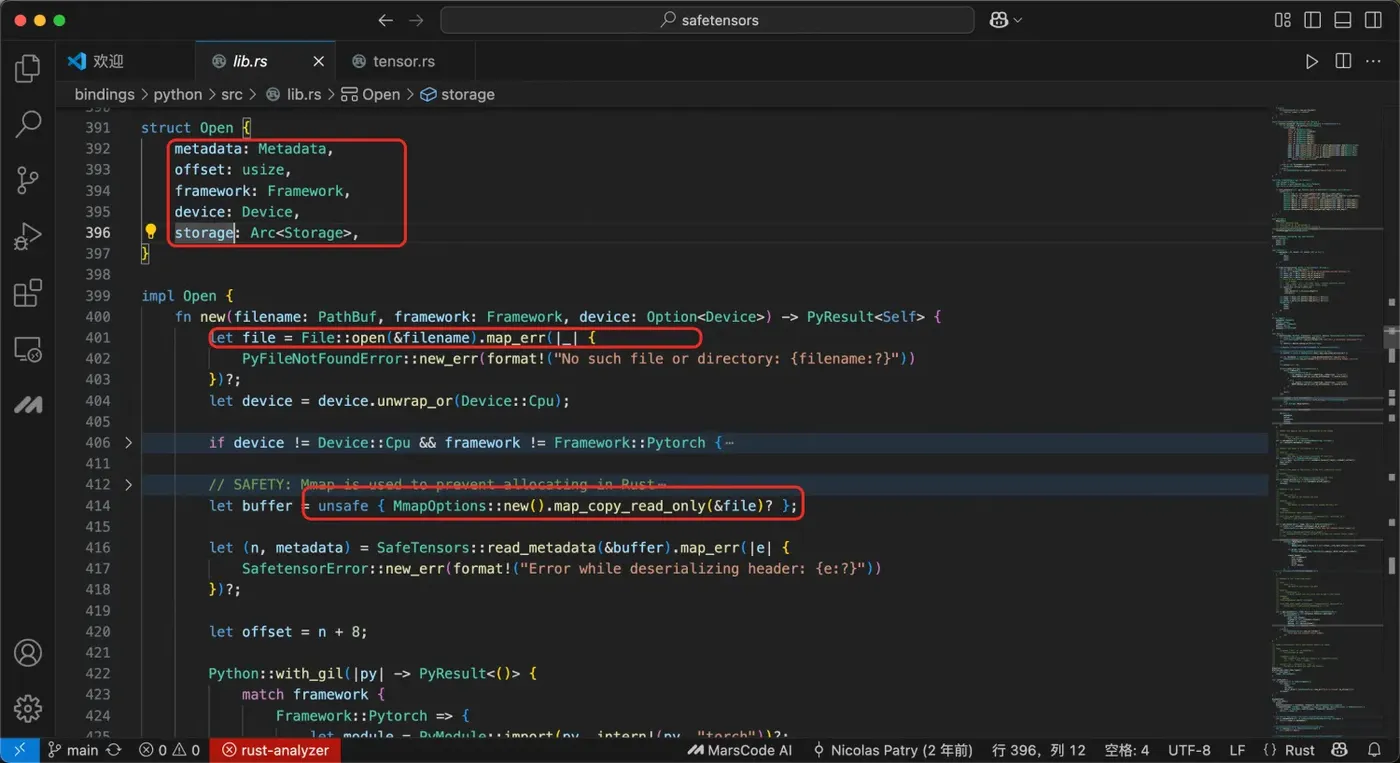Click PyFileNotFoundError on line 402
Screen dimensions: 1400x763
pos(321,358)
